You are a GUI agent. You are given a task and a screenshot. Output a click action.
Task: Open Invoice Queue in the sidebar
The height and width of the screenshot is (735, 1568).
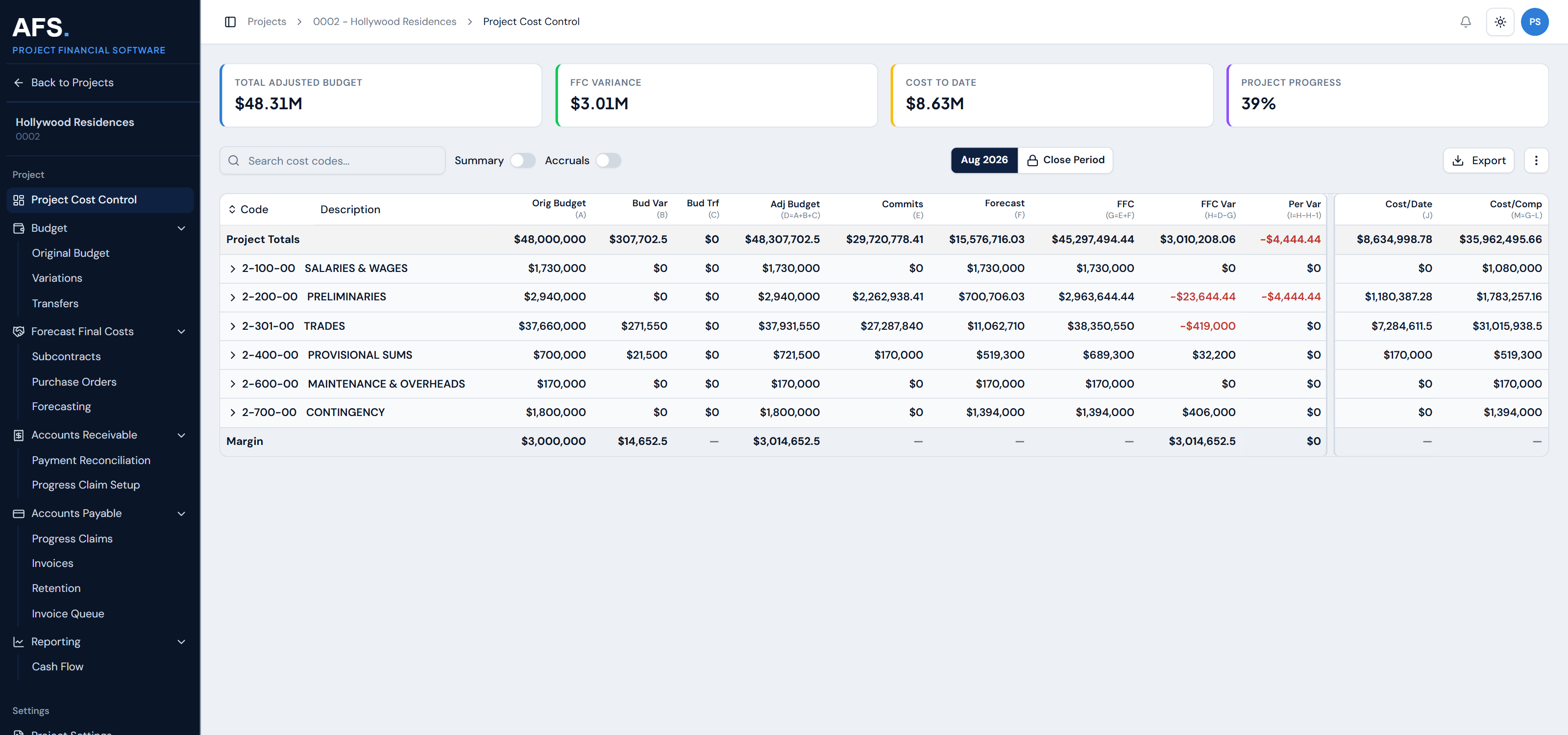(68, 614)
